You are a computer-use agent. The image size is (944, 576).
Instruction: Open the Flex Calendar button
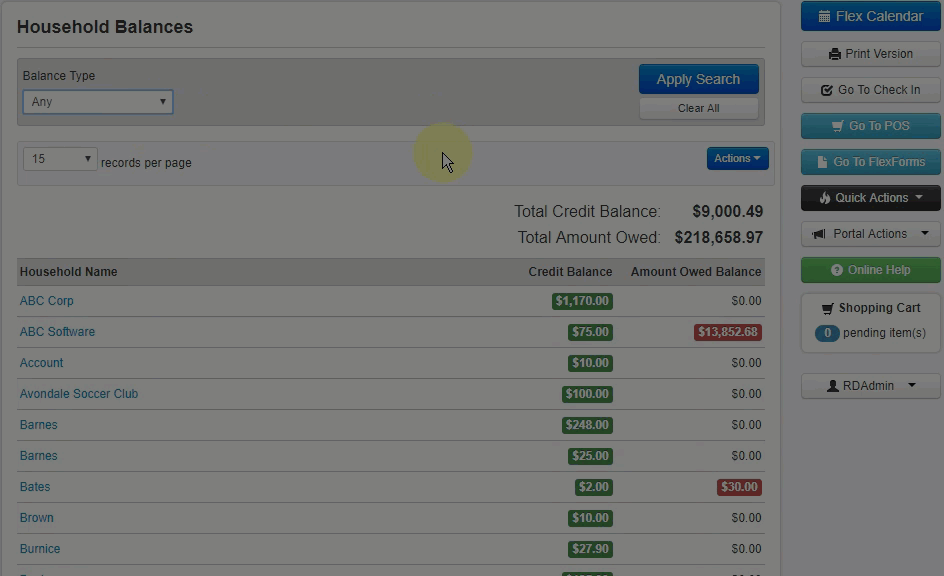pos(870,17)
